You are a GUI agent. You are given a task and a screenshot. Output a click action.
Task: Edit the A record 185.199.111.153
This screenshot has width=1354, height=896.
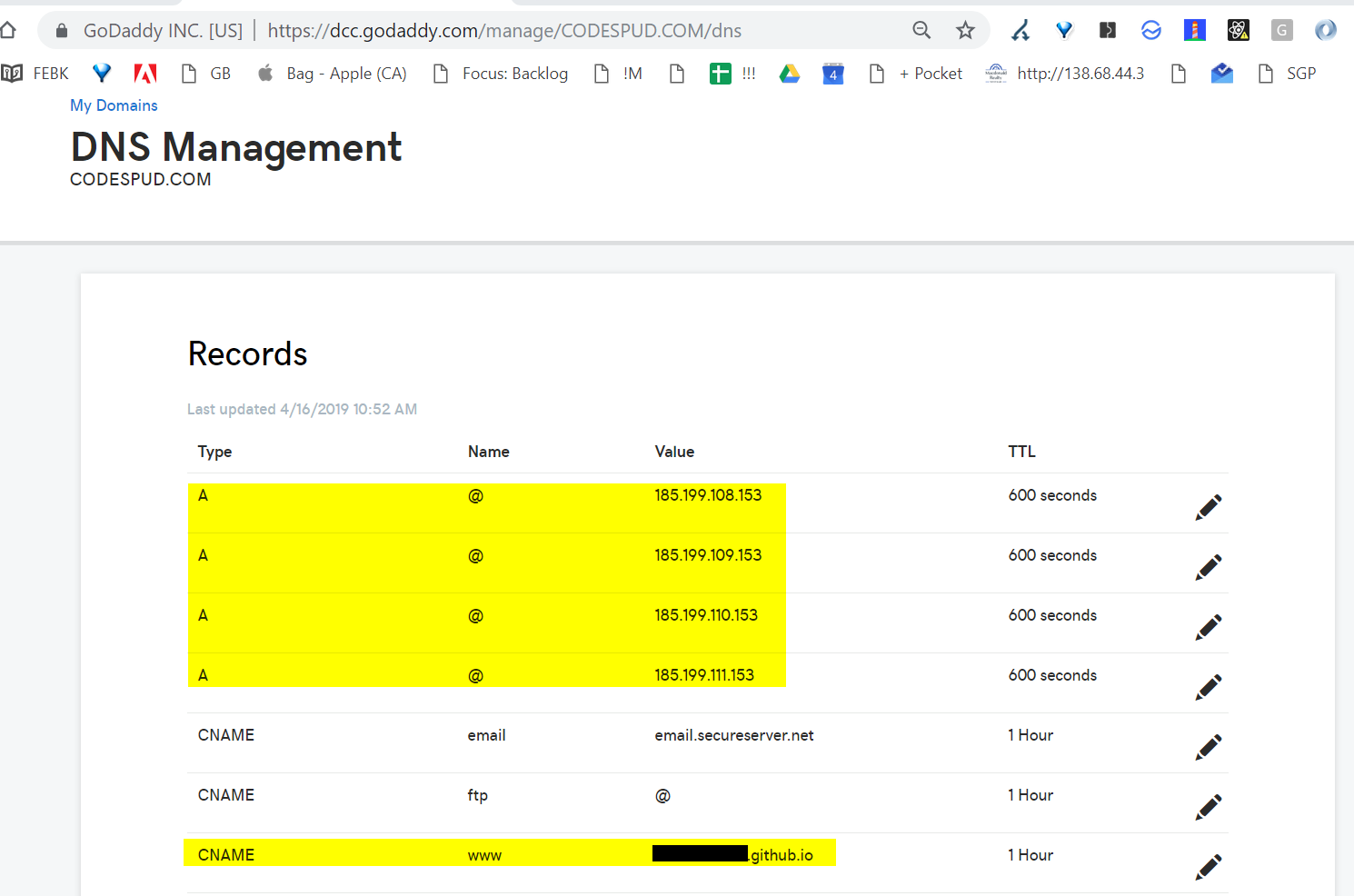coord(1209,687)
